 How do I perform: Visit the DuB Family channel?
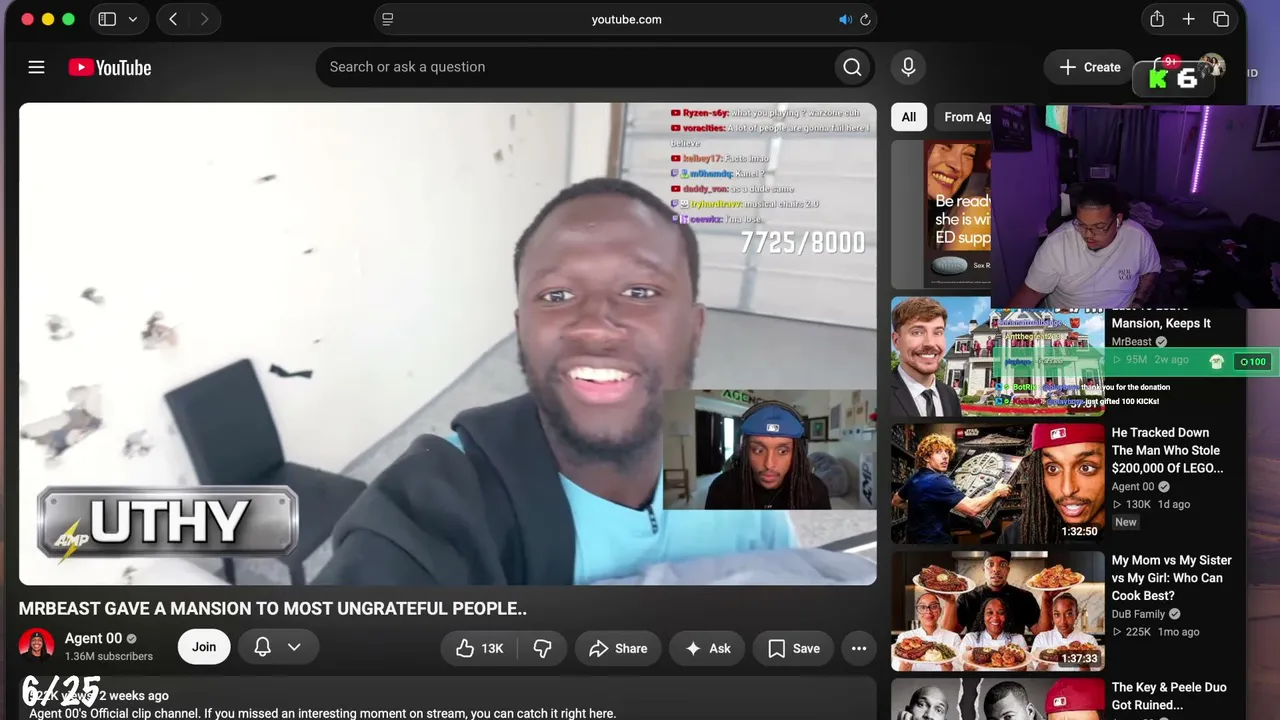click(x=1139, y=614)
